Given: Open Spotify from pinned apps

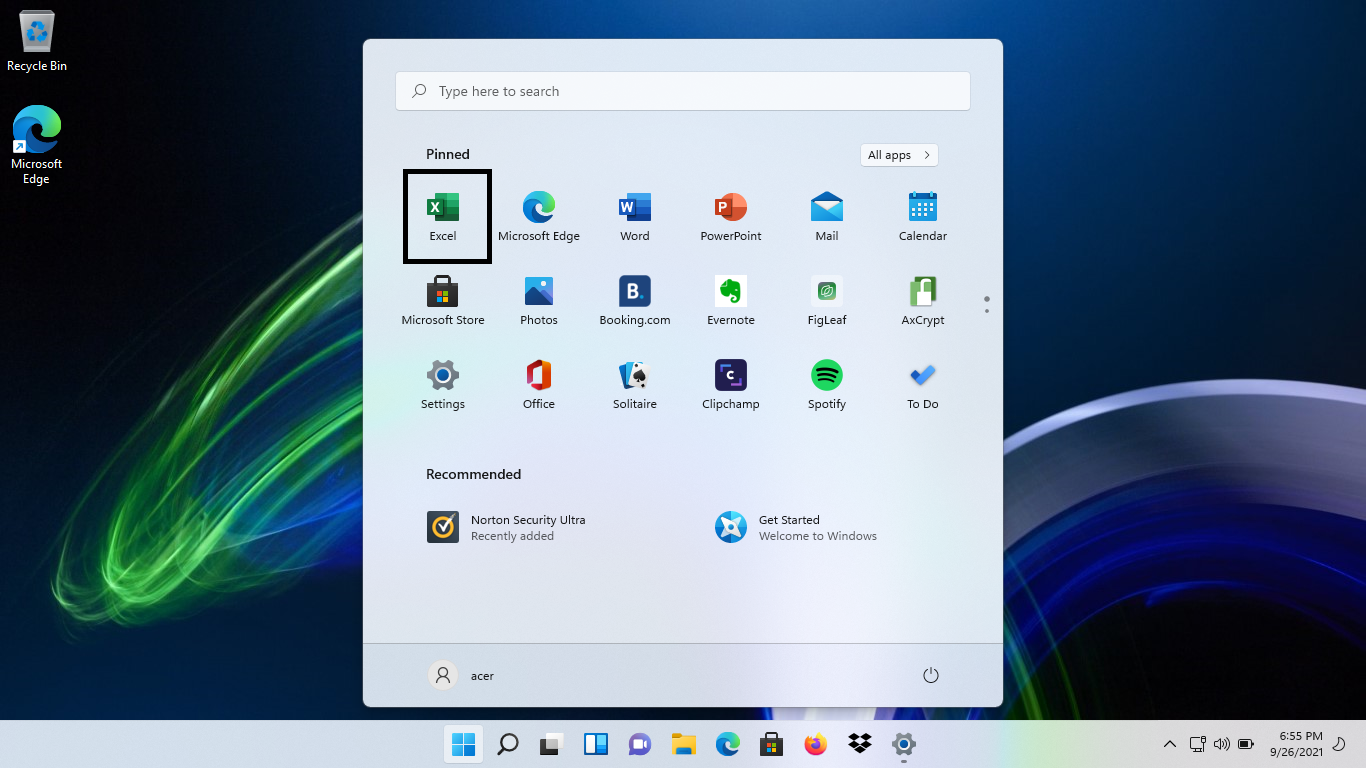Looking at the screenshot, I should (827, 385).
